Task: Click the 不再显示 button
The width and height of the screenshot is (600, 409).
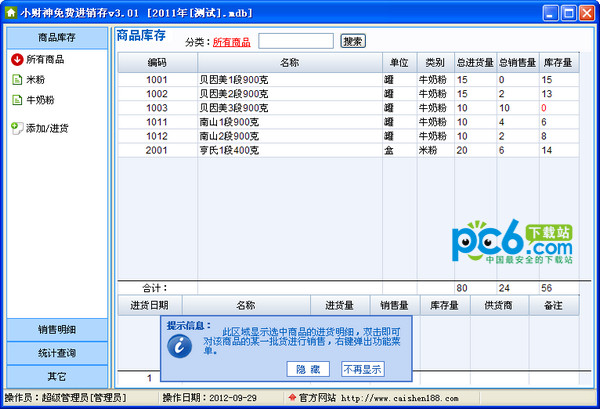Action: click(x=362, y=369)
